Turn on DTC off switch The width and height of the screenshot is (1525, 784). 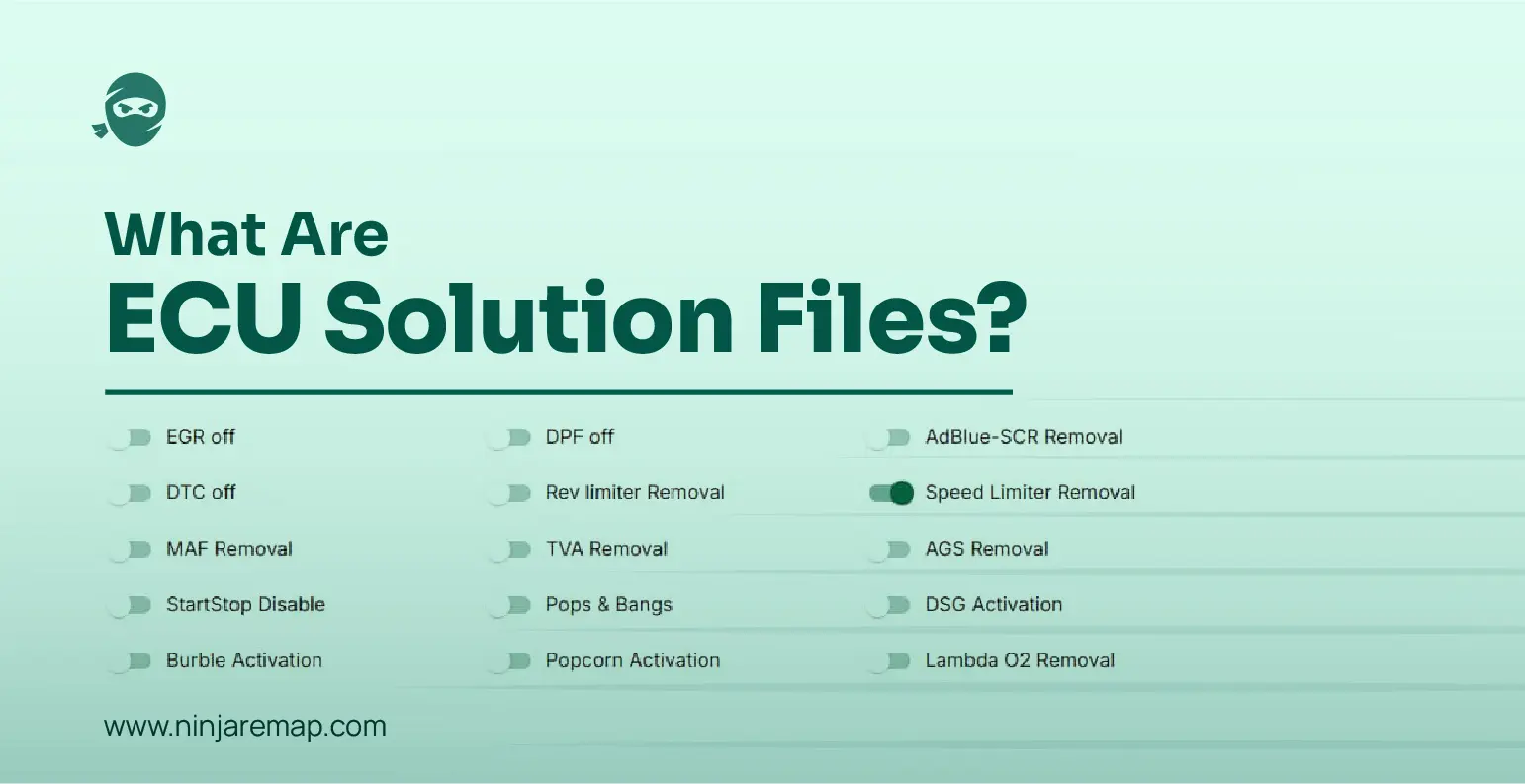(x=133, y=493)
